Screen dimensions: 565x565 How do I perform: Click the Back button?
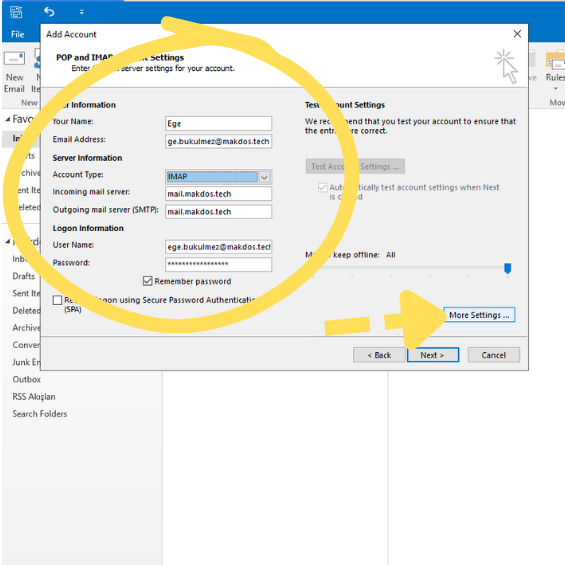pyautogui.click(x=379, y=355)
